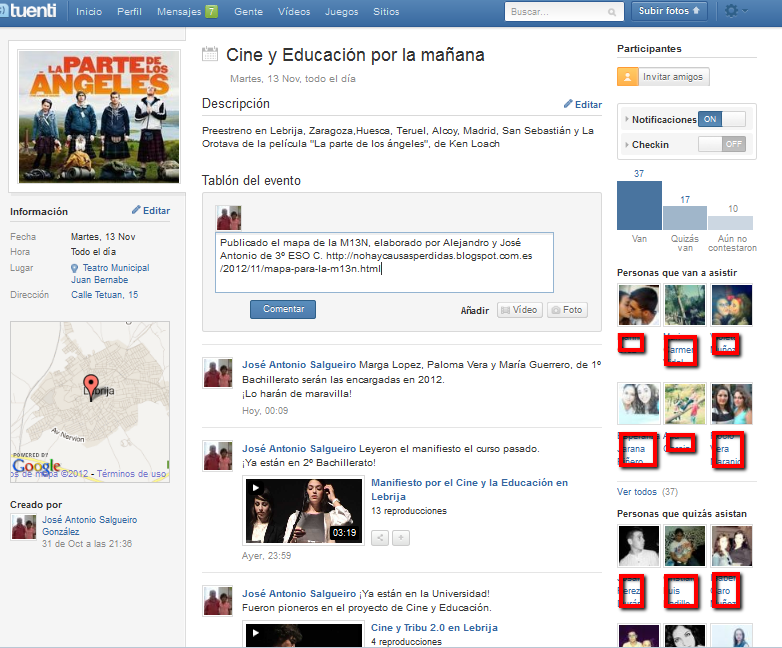
Task: Add a Vídeo to the comment
Action: tap(519, 310)
